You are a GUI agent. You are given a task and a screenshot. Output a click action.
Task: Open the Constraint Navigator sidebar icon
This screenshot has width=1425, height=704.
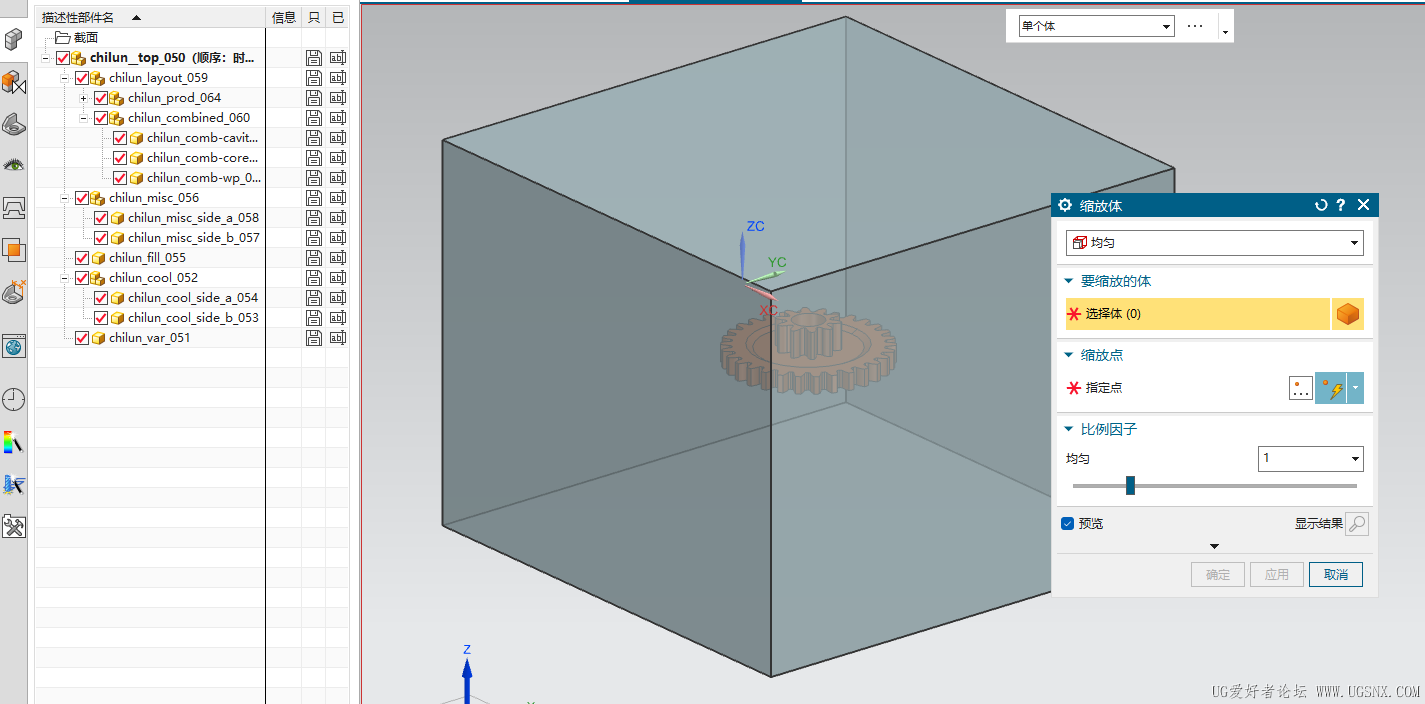click(x=13, y=82)
